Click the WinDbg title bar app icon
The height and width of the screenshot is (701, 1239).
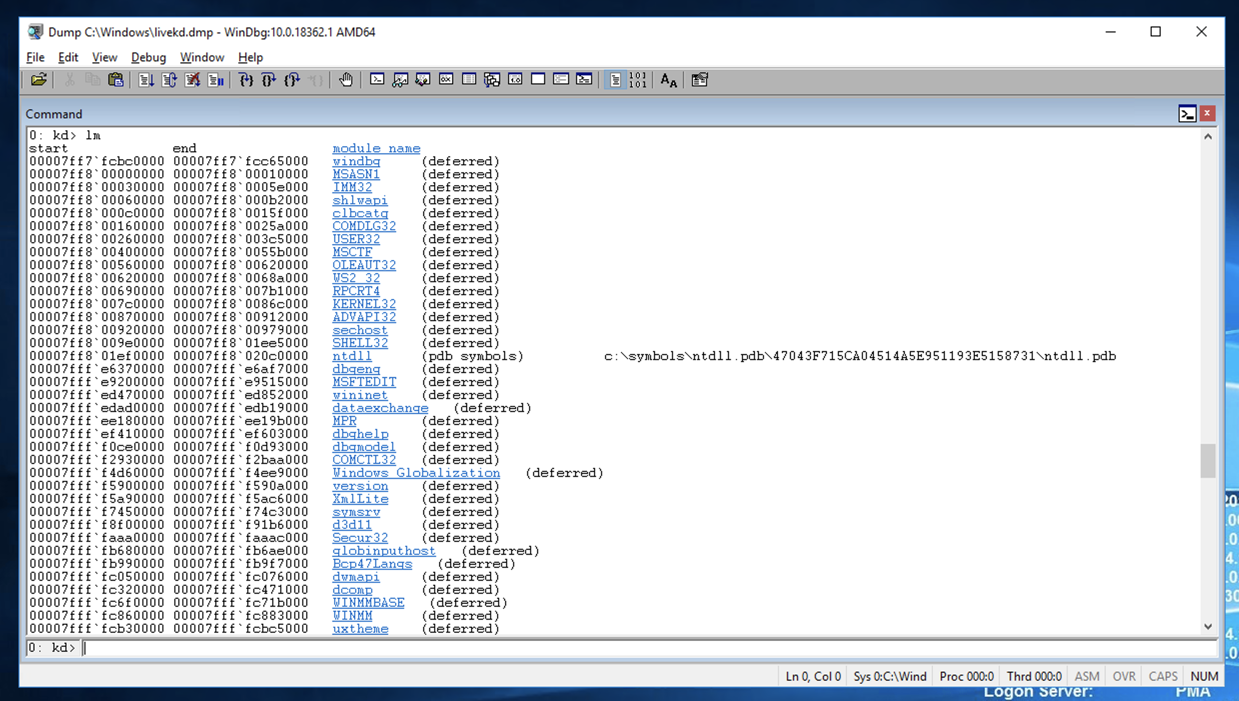[x=35, y=32]
